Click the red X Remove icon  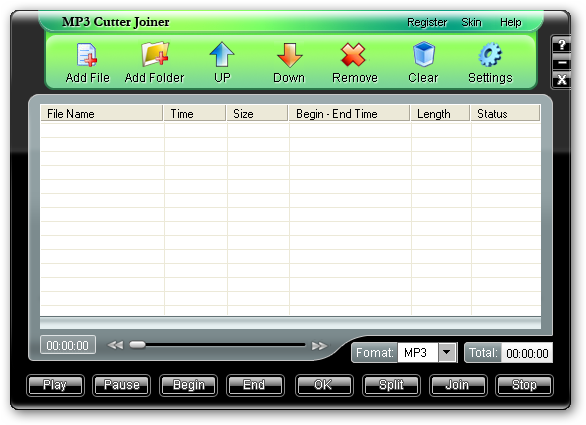click(x=353, y=55)
